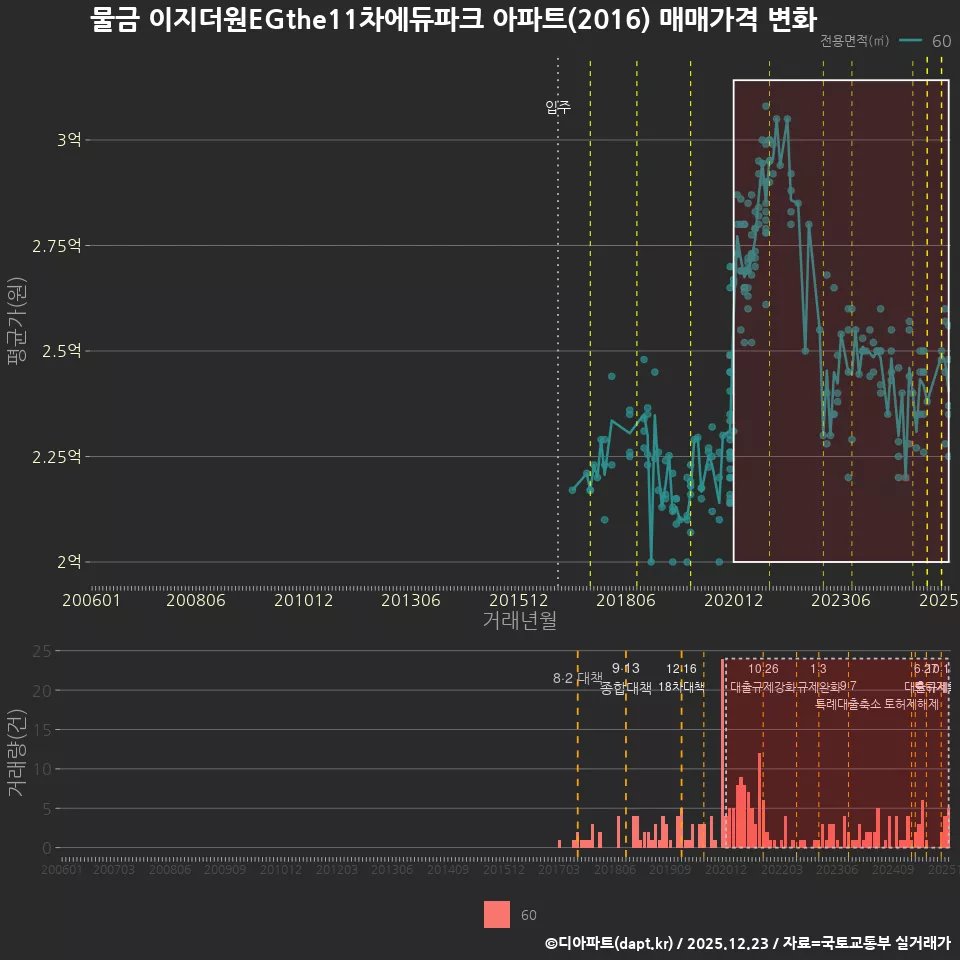This screenshot has width=960, height=960.
Task: Select the 12·16 18차대책 policy marker
Action: pyautogui.click(x=681, y=678)
